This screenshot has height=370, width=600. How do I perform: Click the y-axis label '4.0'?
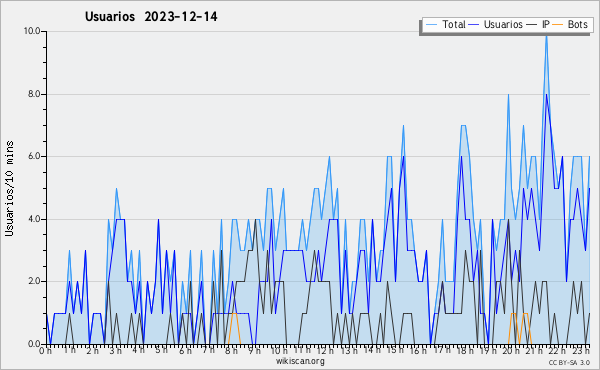click(x=34, y=219)
